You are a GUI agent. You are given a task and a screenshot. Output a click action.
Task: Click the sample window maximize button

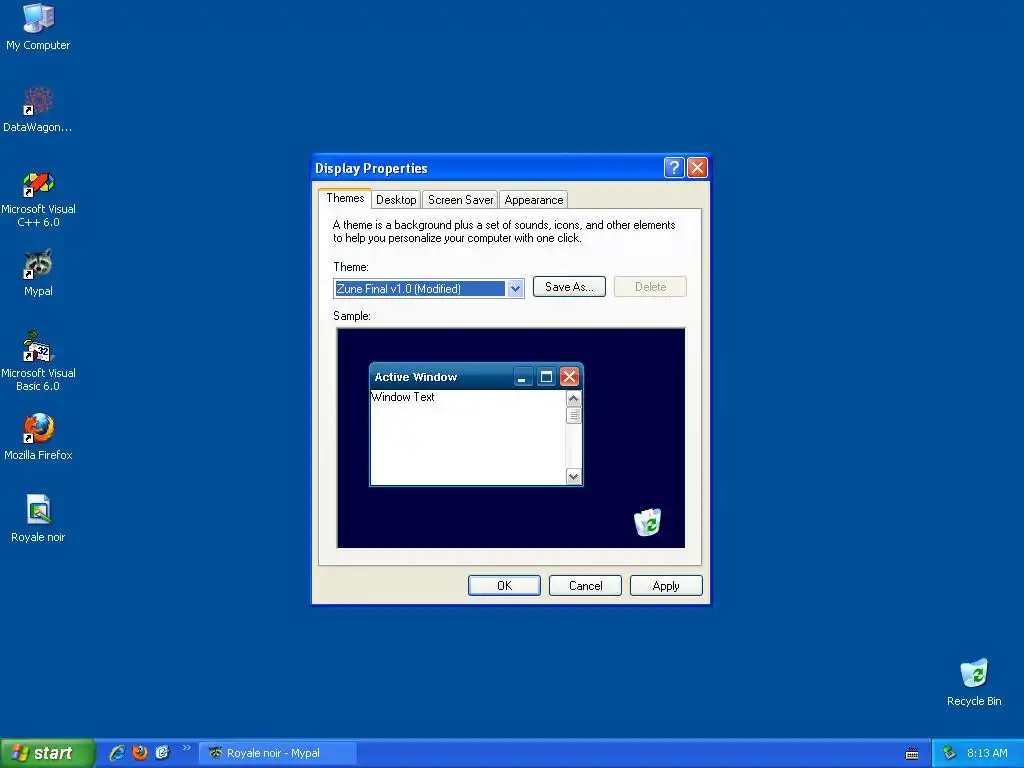(547, 377)
